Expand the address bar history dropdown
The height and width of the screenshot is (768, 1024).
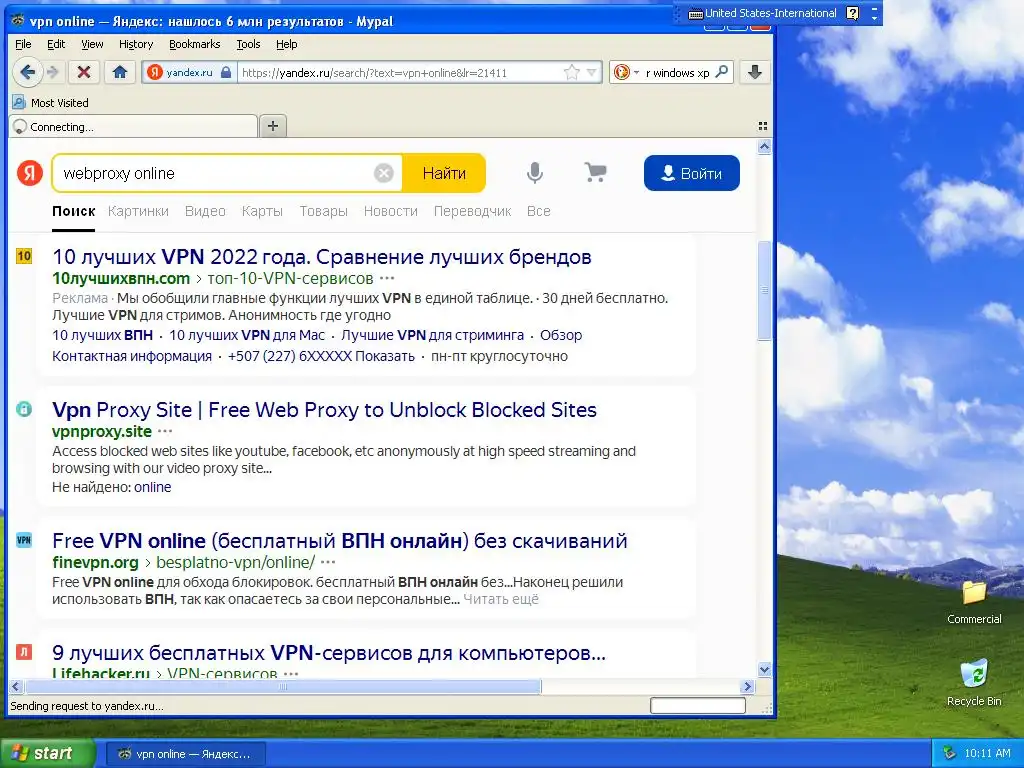click(x=592, y=72)
